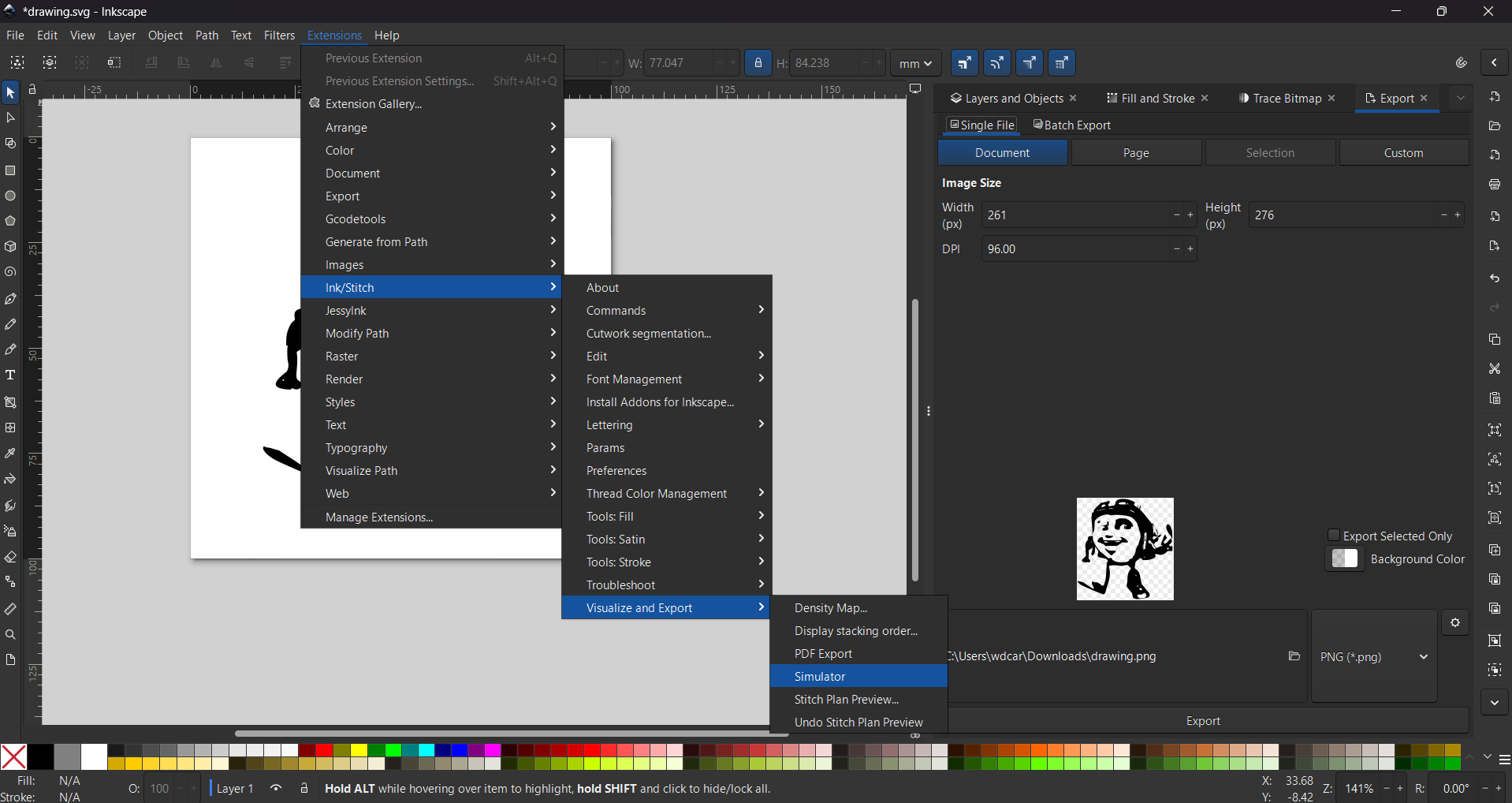Click the Undo icon in commands bar
The image size is (1512, 803).
coord(1495,278)
